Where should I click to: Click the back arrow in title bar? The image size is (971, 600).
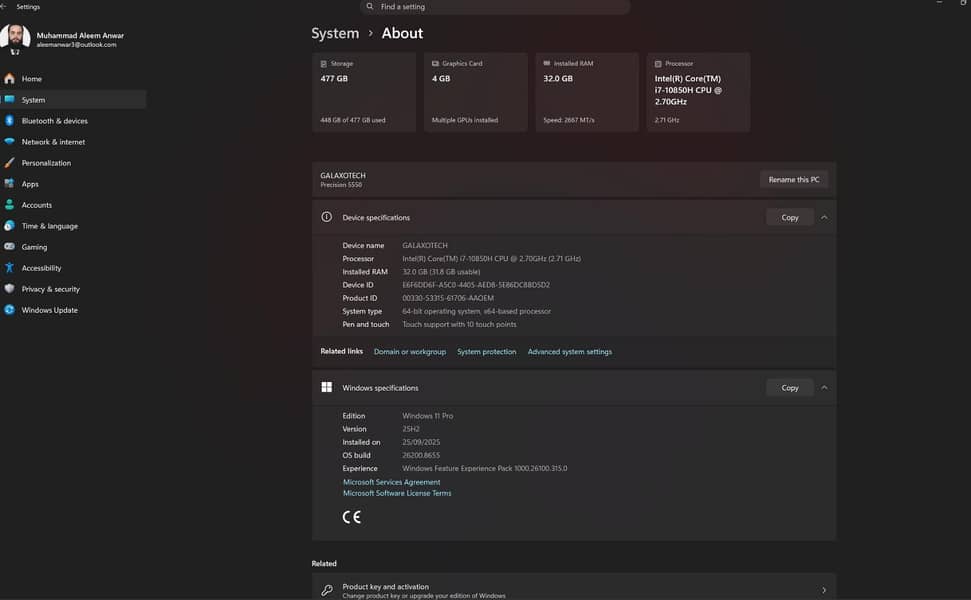tap(3, 6)
